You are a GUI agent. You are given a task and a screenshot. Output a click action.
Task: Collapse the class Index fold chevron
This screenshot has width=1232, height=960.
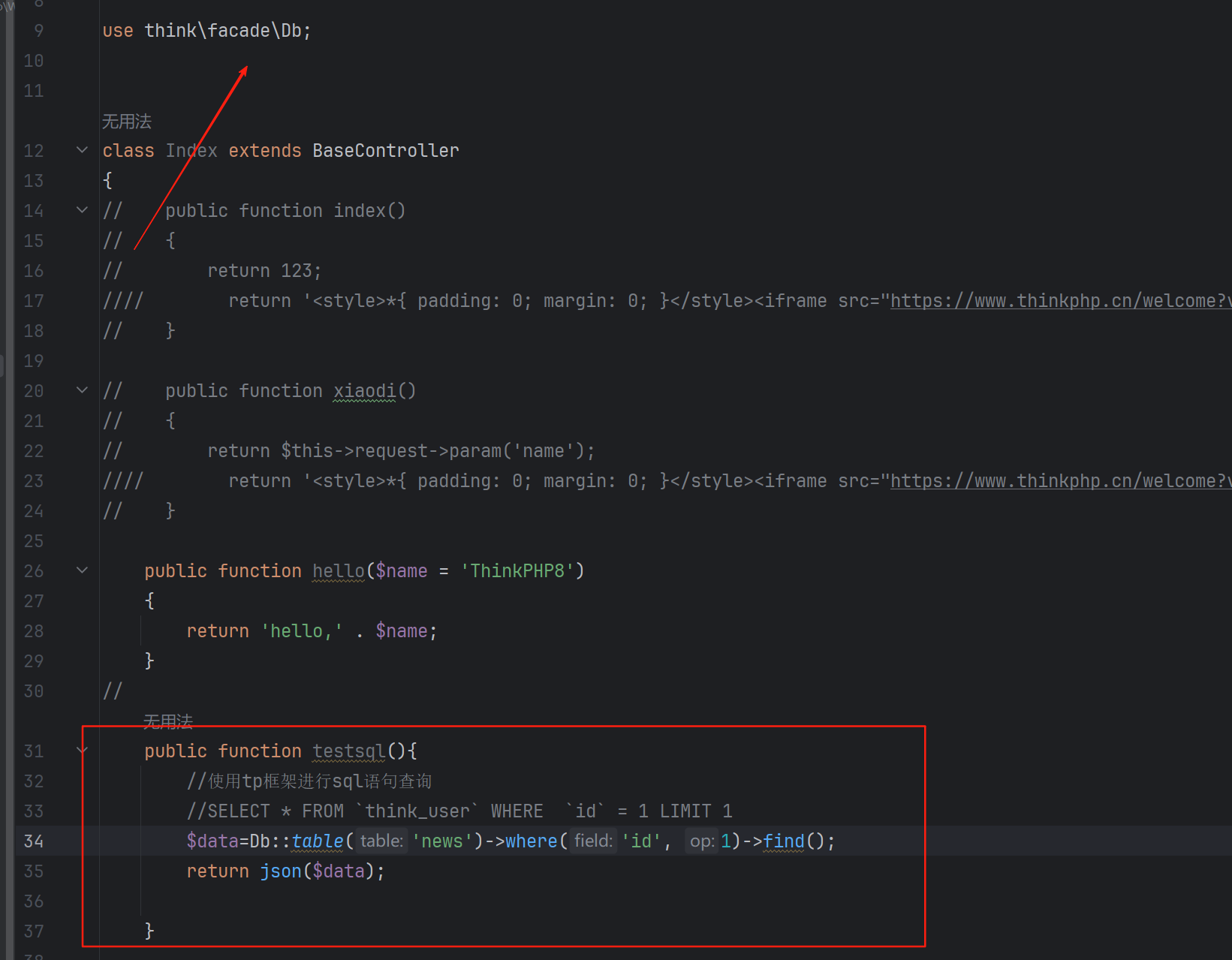coord(82,150)
